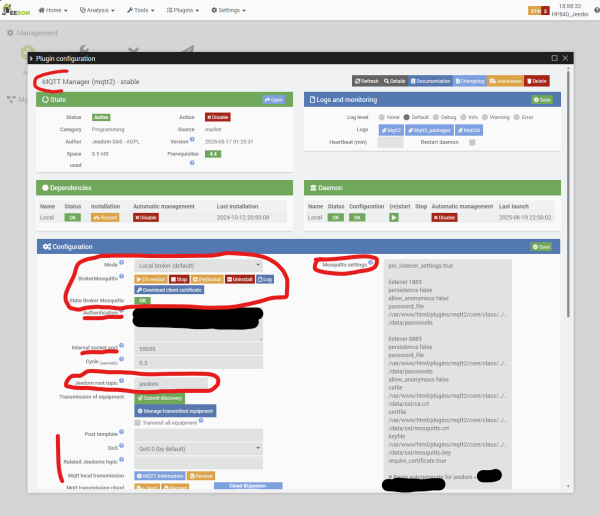Select None log level
The width and height of the screenshot is (600, 516).
382,117
